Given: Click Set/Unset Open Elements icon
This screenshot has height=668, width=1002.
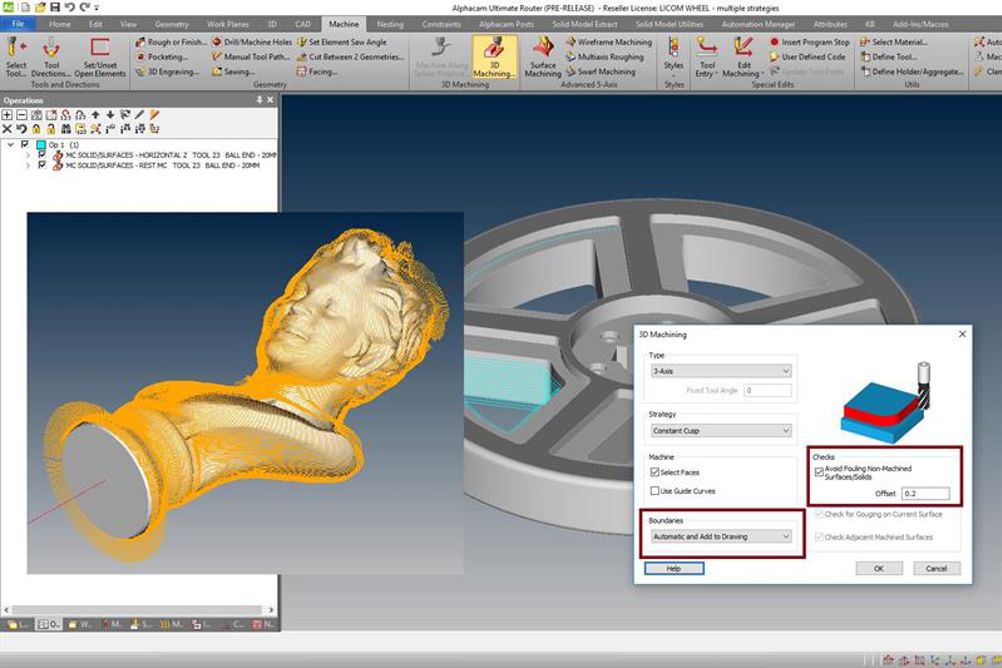Looking at the screenshot, I should pos(100,57).
